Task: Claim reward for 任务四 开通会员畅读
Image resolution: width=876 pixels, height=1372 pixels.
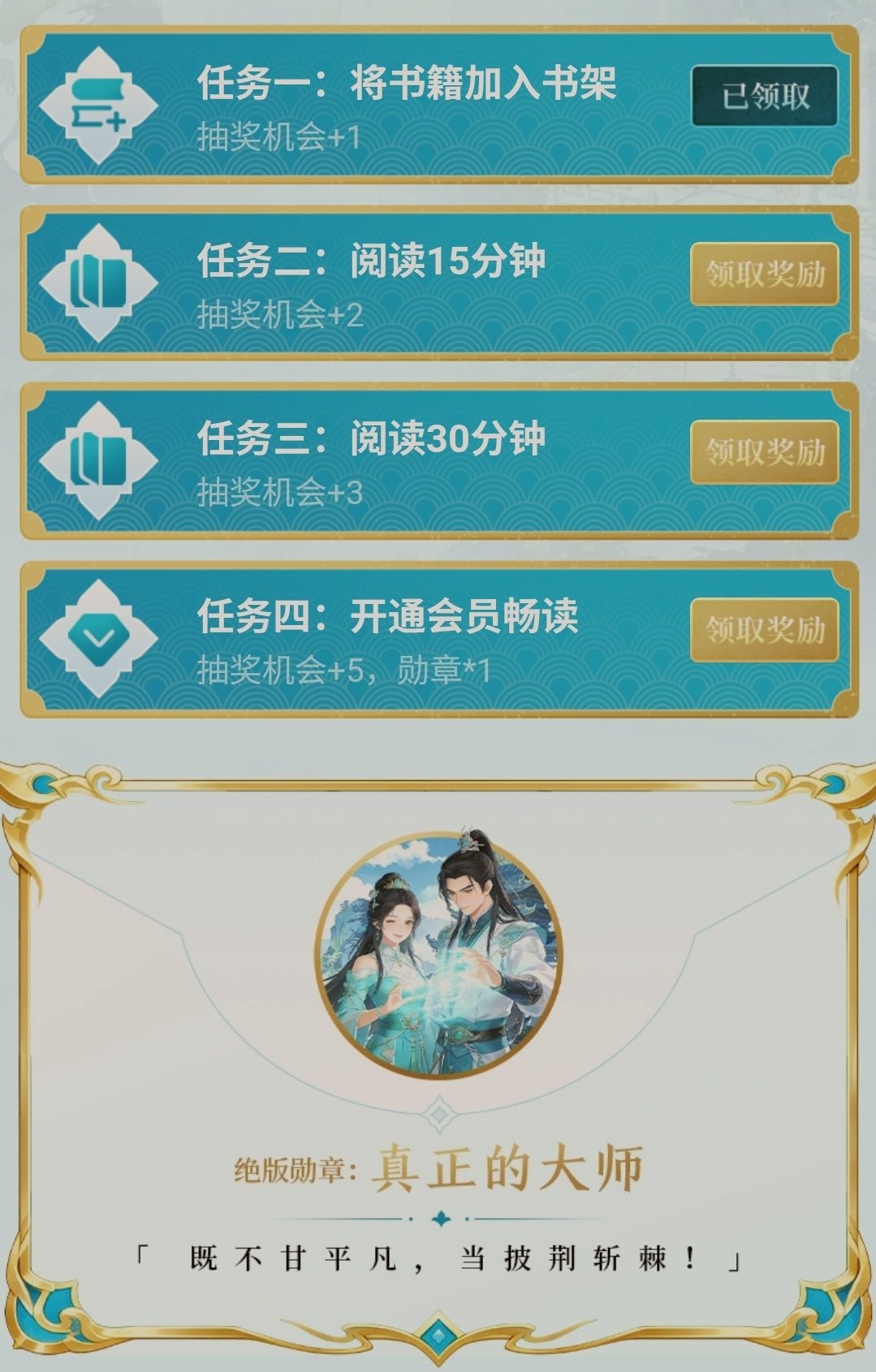Action: 764,629
